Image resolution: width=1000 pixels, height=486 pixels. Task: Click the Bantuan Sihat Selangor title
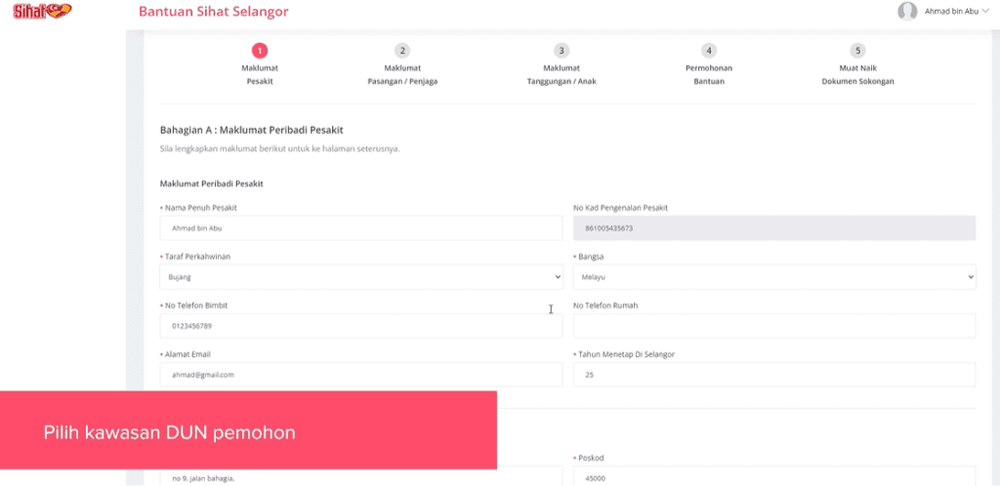[x=214, y=11]
